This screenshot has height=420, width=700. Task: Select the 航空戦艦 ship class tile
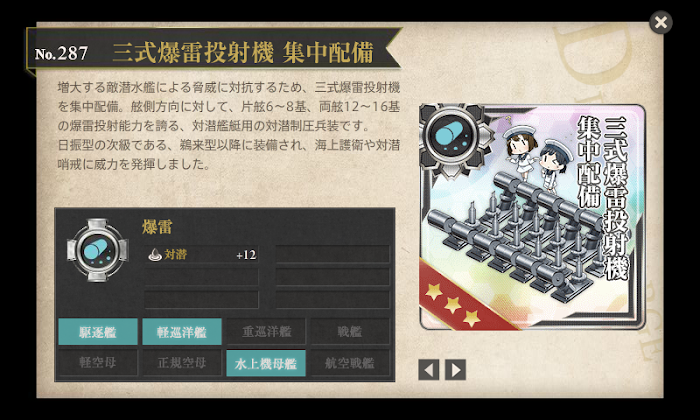(x=350, y=363)
